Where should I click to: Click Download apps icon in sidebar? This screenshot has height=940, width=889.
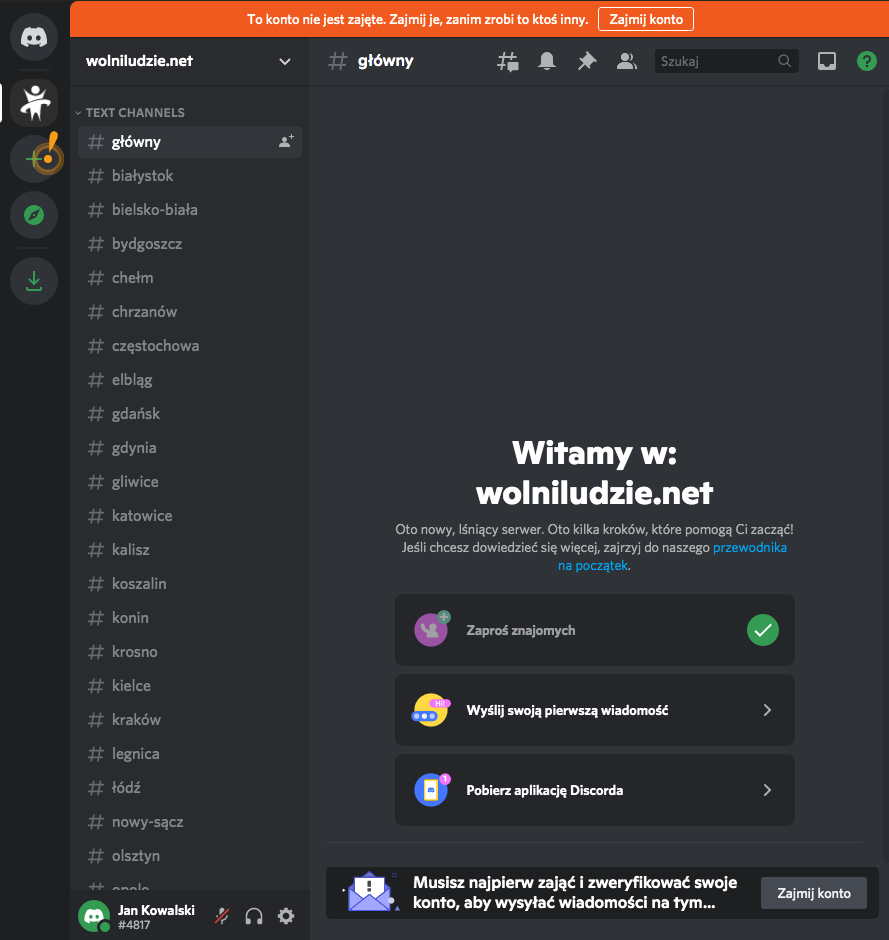click(x=34, y=281)
